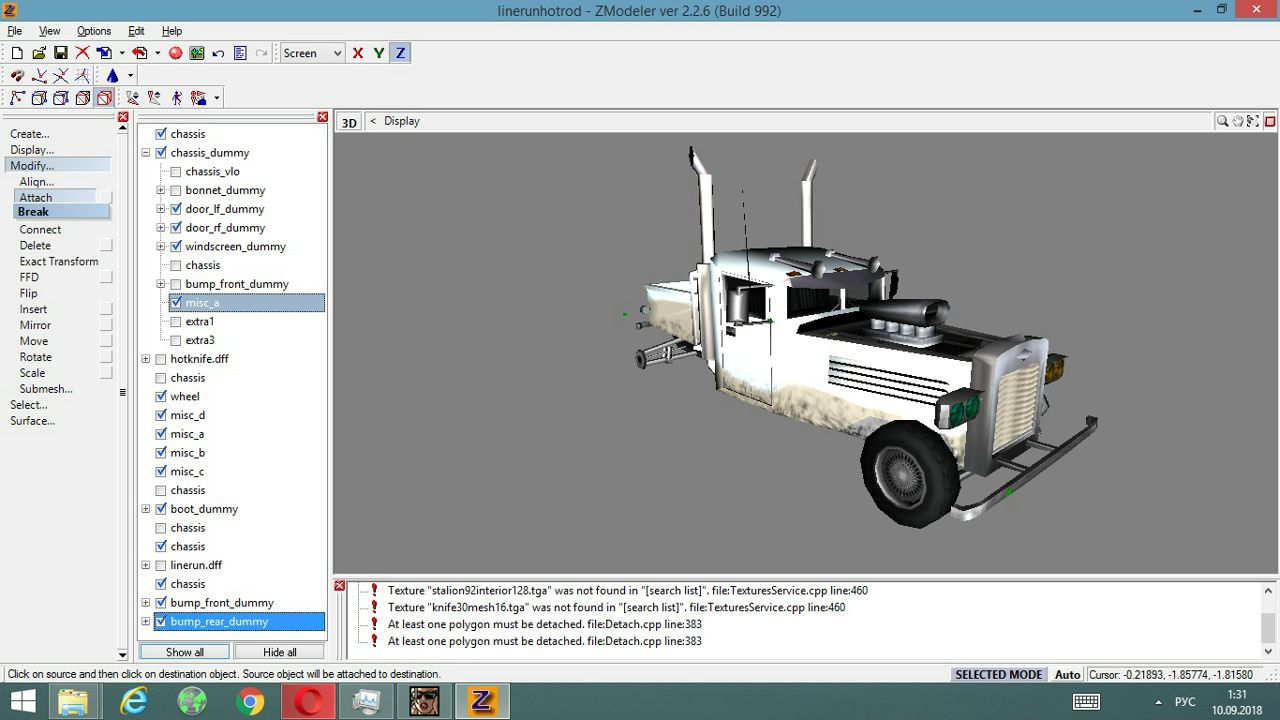
Task: Select the snap magnet icon
Action: (17, 76)
